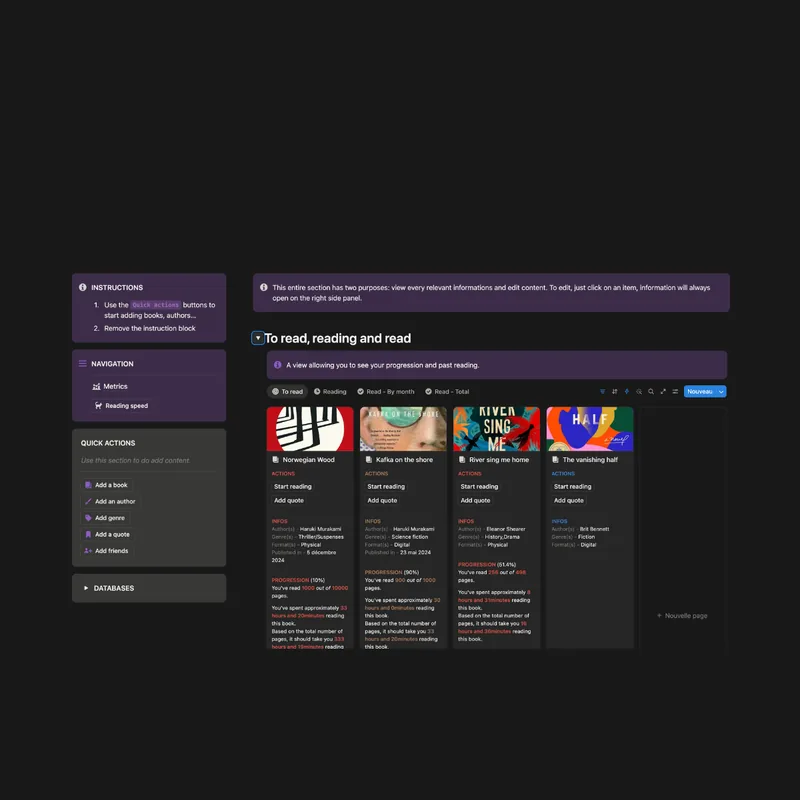Expand the database to full page
The image size is (800, 800).
(x=663, y=391)
